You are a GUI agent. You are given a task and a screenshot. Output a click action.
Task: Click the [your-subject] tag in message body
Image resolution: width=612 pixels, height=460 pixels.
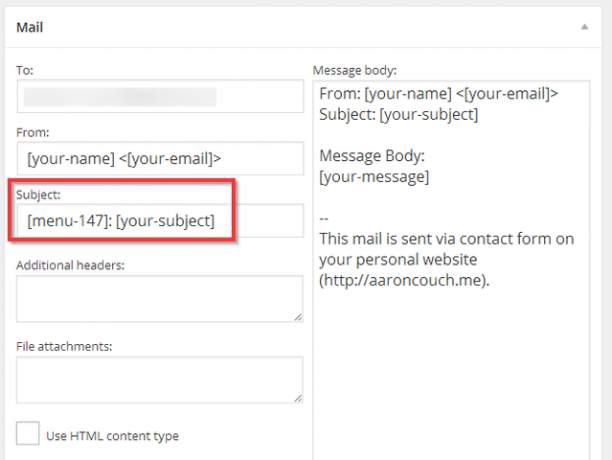[429, 115]
